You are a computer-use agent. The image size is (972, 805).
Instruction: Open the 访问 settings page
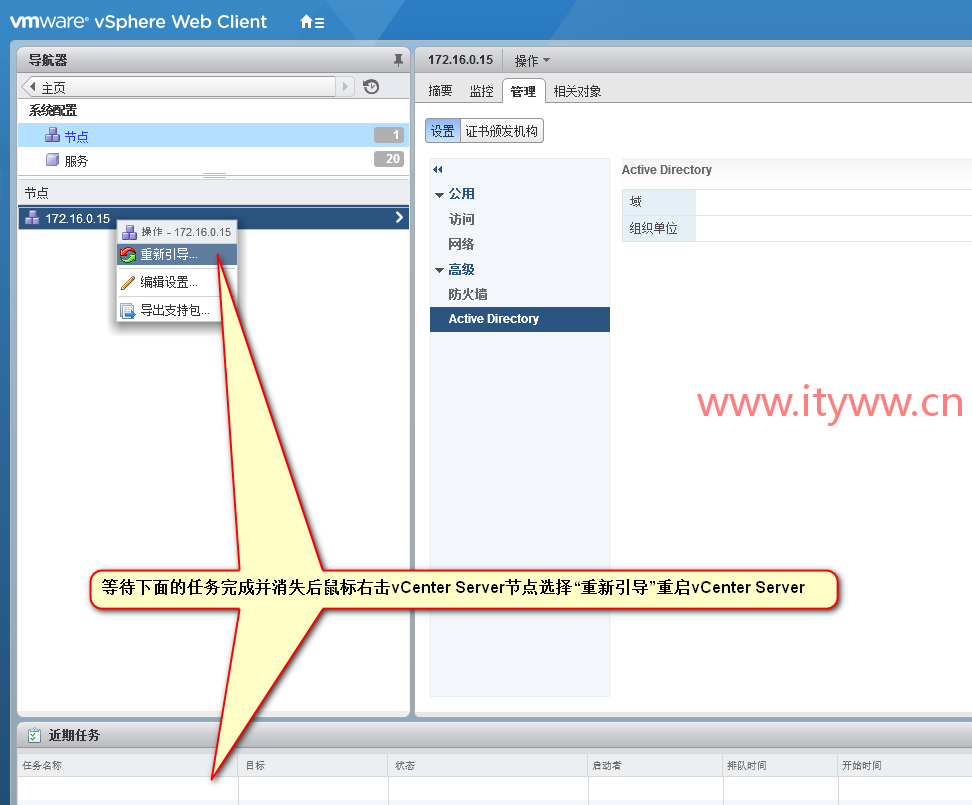point(461,219)
